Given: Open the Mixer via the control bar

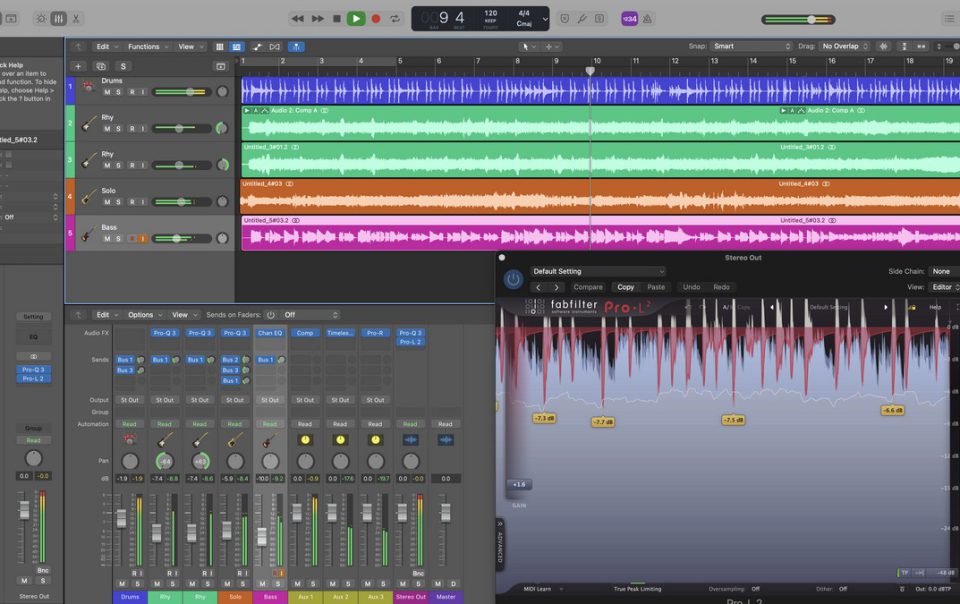Looking at the screenshot, I should pyautogui.click(x=58, y=18).
